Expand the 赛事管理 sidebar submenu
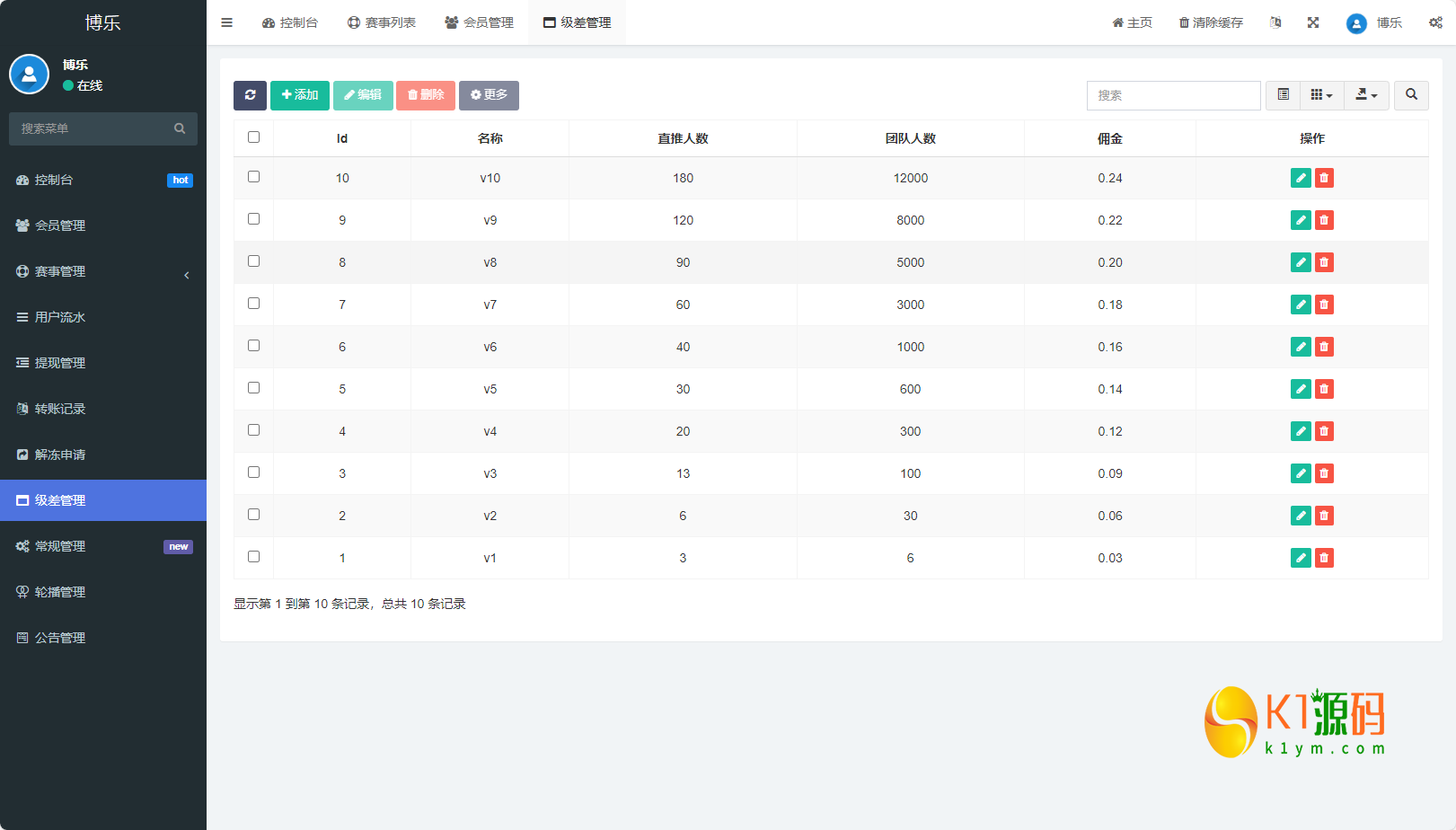This screenshot has width=1456, height=830. coord(103,271)
